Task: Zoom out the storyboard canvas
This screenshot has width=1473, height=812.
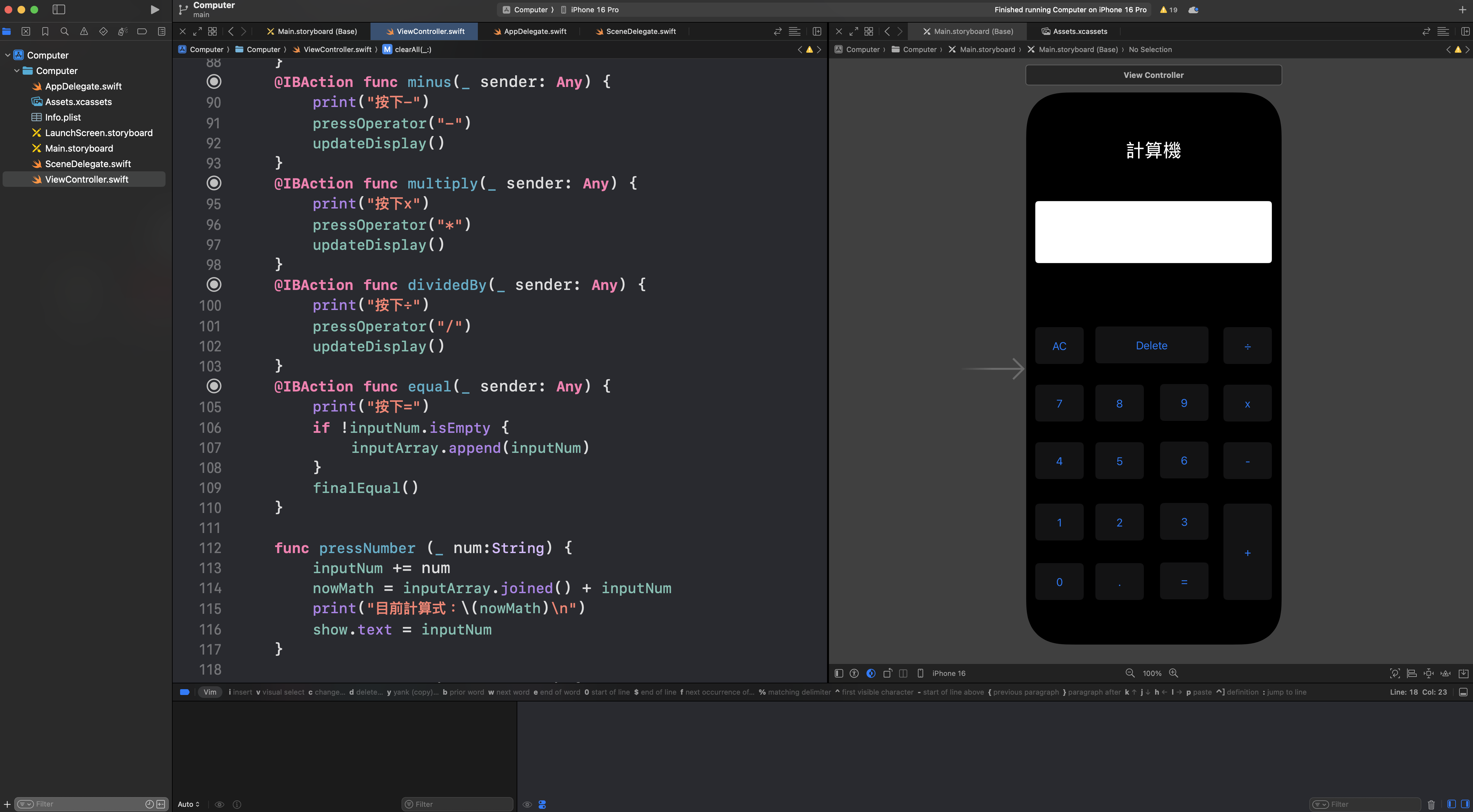Action: [x=1130, y=673]
